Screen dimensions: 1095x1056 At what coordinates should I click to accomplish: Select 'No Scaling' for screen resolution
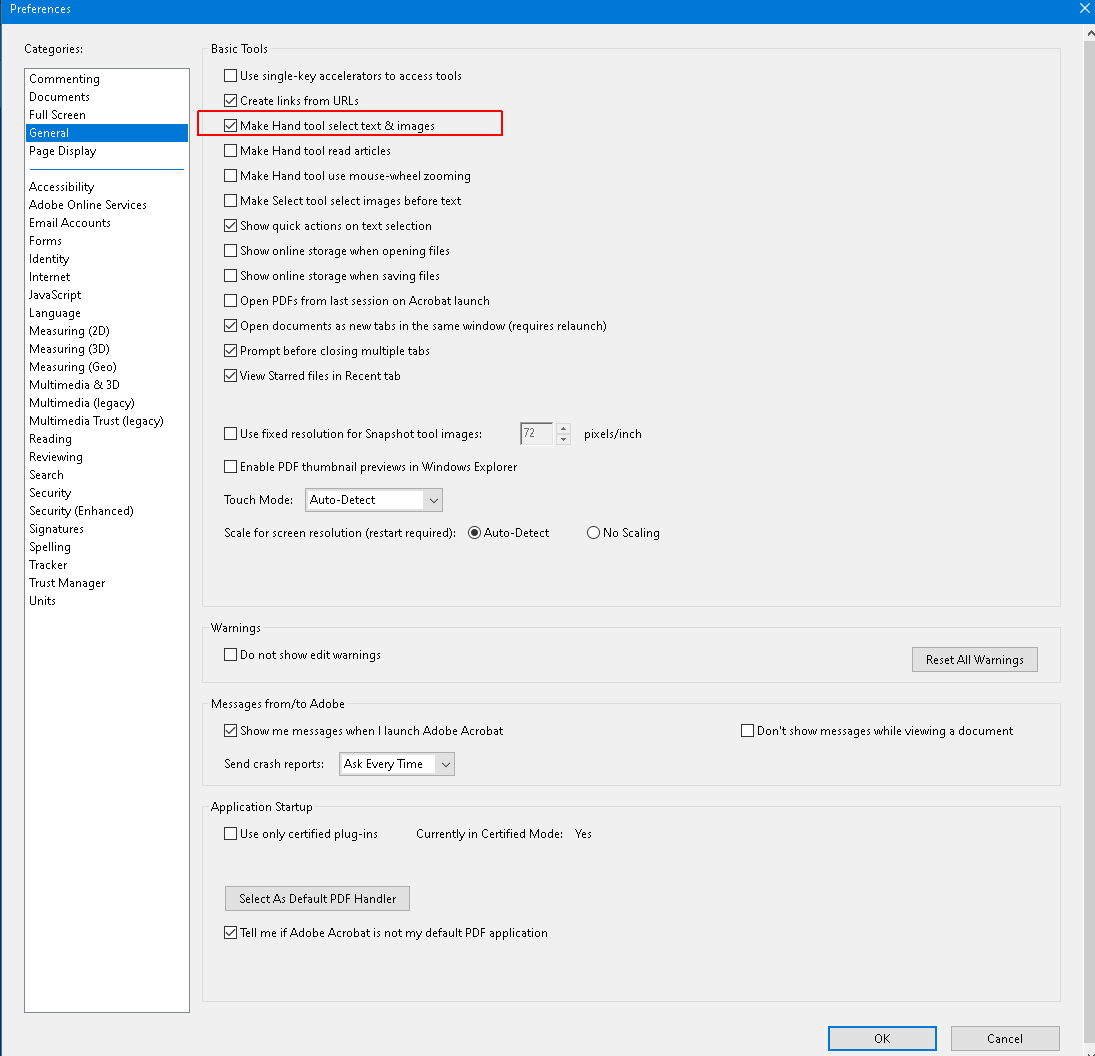point(593,532)
